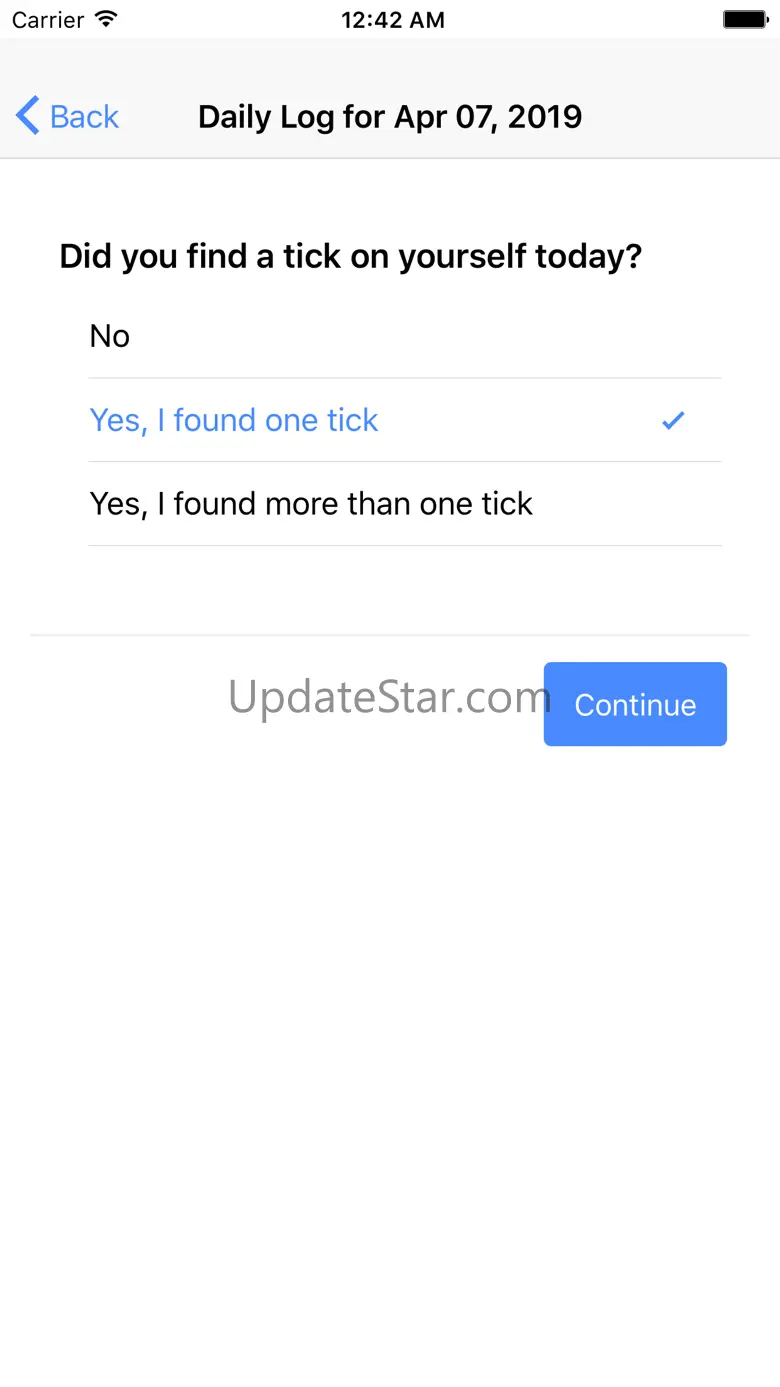Click the "Daily Log for Apr 07, 2019" title
The image size is (780, 1387).
[x=390, y=117]
